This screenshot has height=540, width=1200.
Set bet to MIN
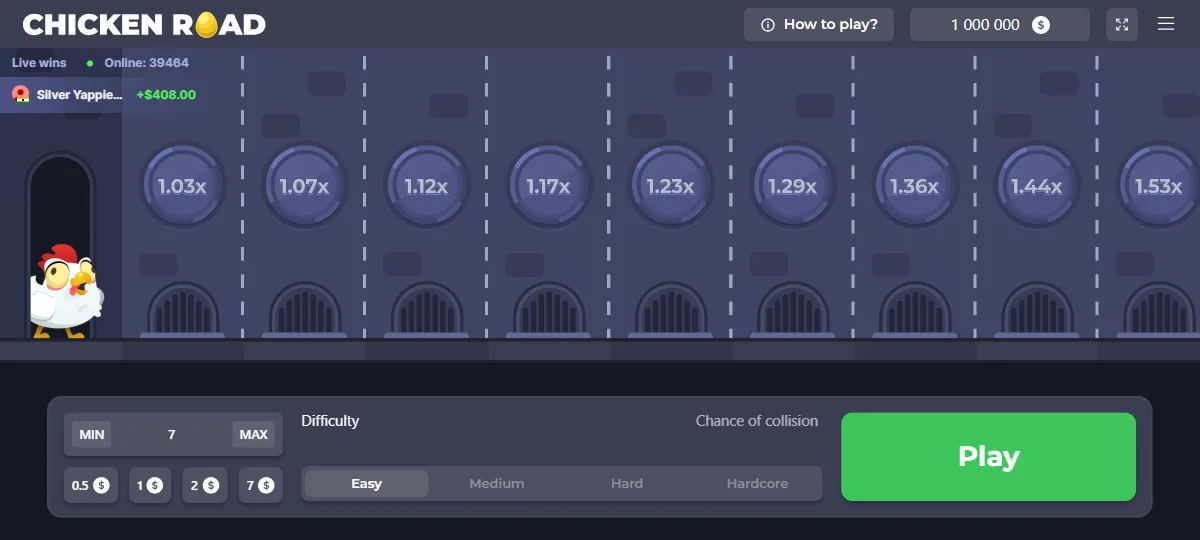[92, 434]
